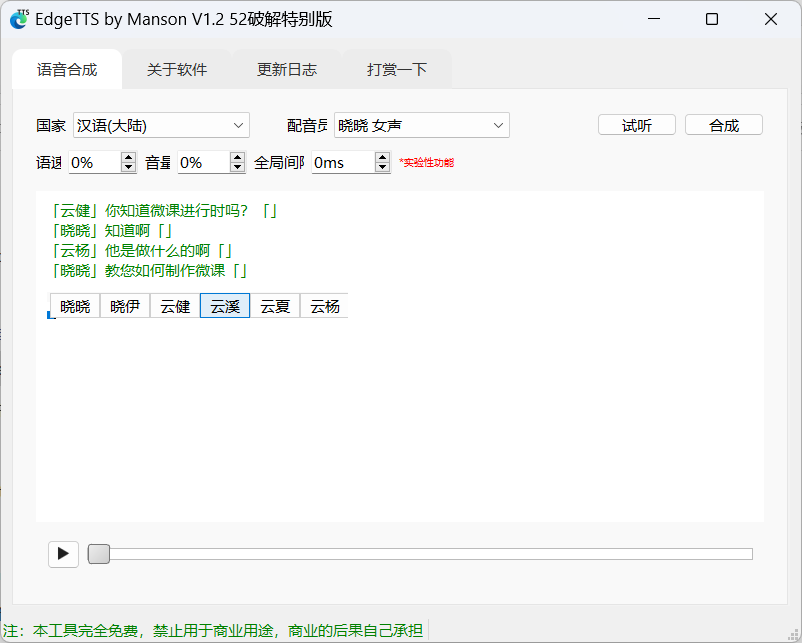The image size is (802, 643).
Task: Play the synthesized audio
Action: 63,554
